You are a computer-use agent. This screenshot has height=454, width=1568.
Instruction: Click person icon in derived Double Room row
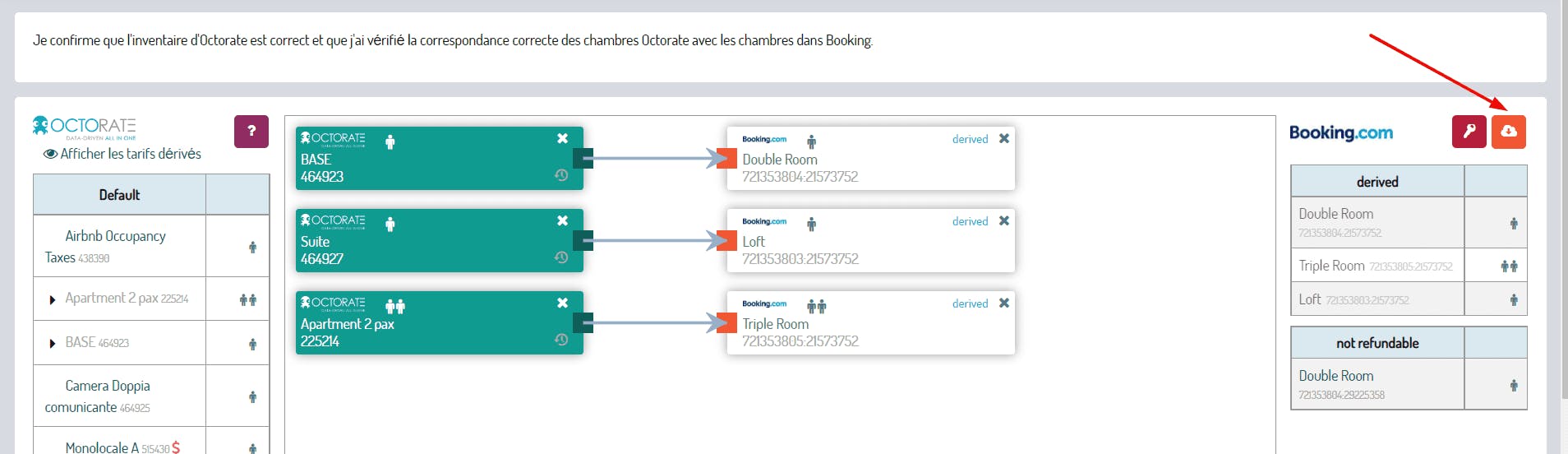coord(1514,223)
